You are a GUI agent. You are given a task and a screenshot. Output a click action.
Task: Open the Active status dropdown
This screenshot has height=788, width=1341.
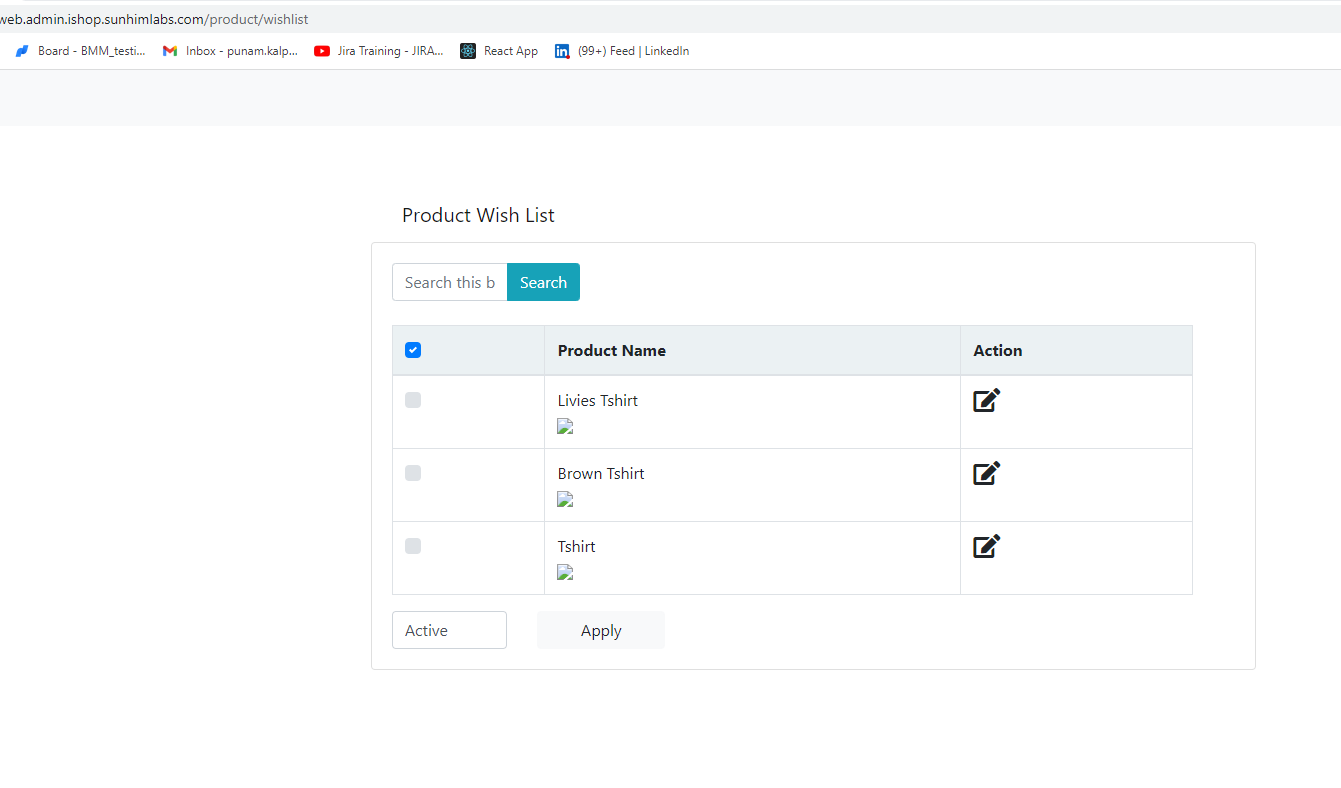(x=449, y=630)
